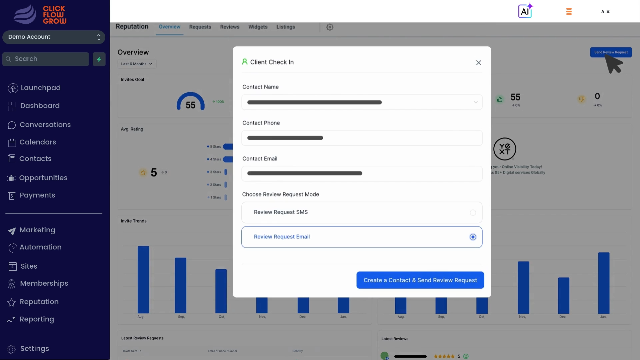The height and width of the screenshot is (360, 640).
Task: Open the Memberships section
Action: tap(38, 283)
